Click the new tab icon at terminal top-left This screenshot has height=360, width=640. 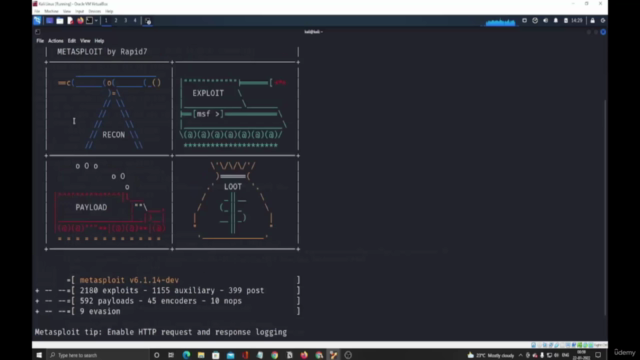tap(38, 32)
